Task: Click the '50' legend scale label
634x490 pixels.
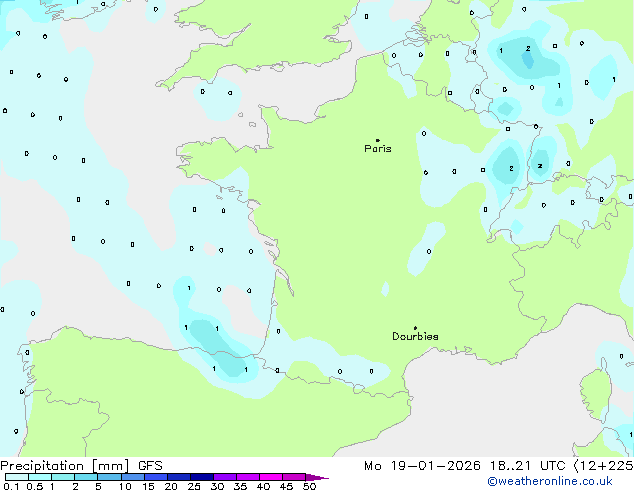Action: pyautogui.click(x=309, y=486)
